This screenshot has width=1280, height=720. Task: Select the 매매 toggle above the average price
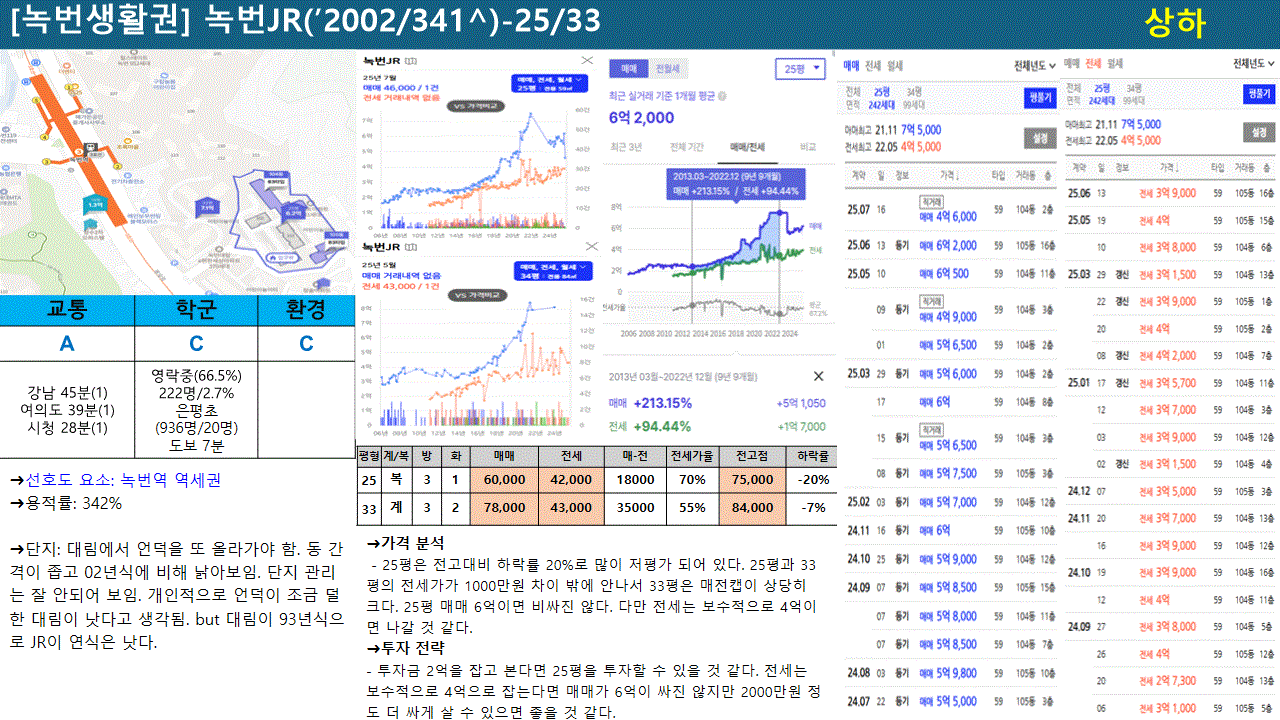point(628,69)
